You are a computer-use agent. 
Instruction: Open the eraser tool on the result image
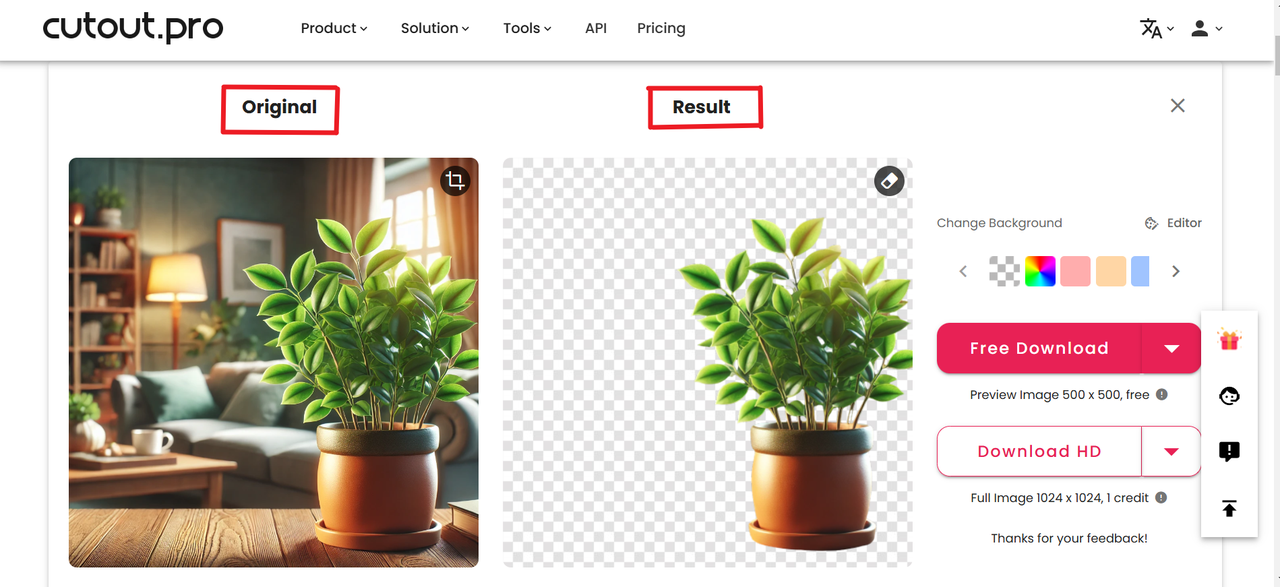[889, 181]
